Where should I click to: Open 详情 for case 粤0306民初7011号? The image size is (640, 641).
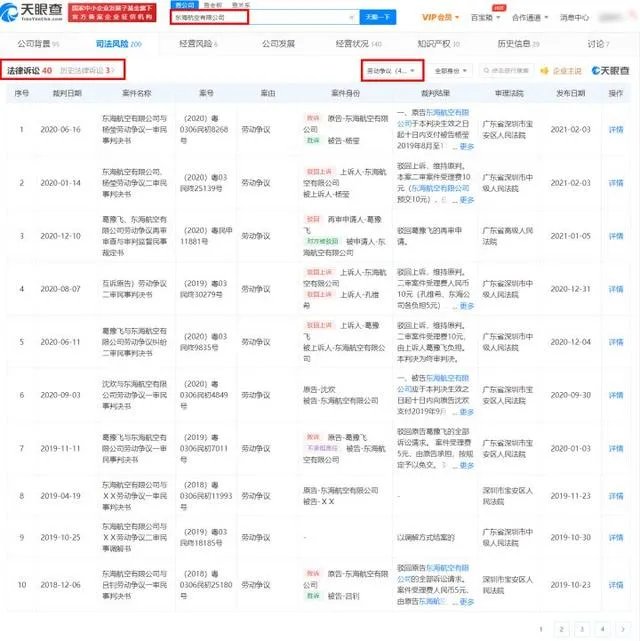[616, 448]
